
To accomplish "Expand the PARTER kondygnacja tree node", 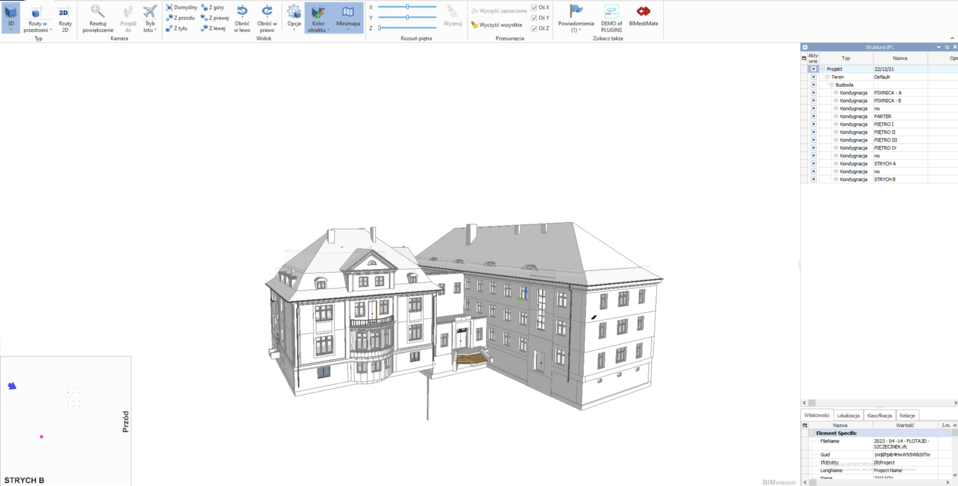I will (x=836, y=116).
